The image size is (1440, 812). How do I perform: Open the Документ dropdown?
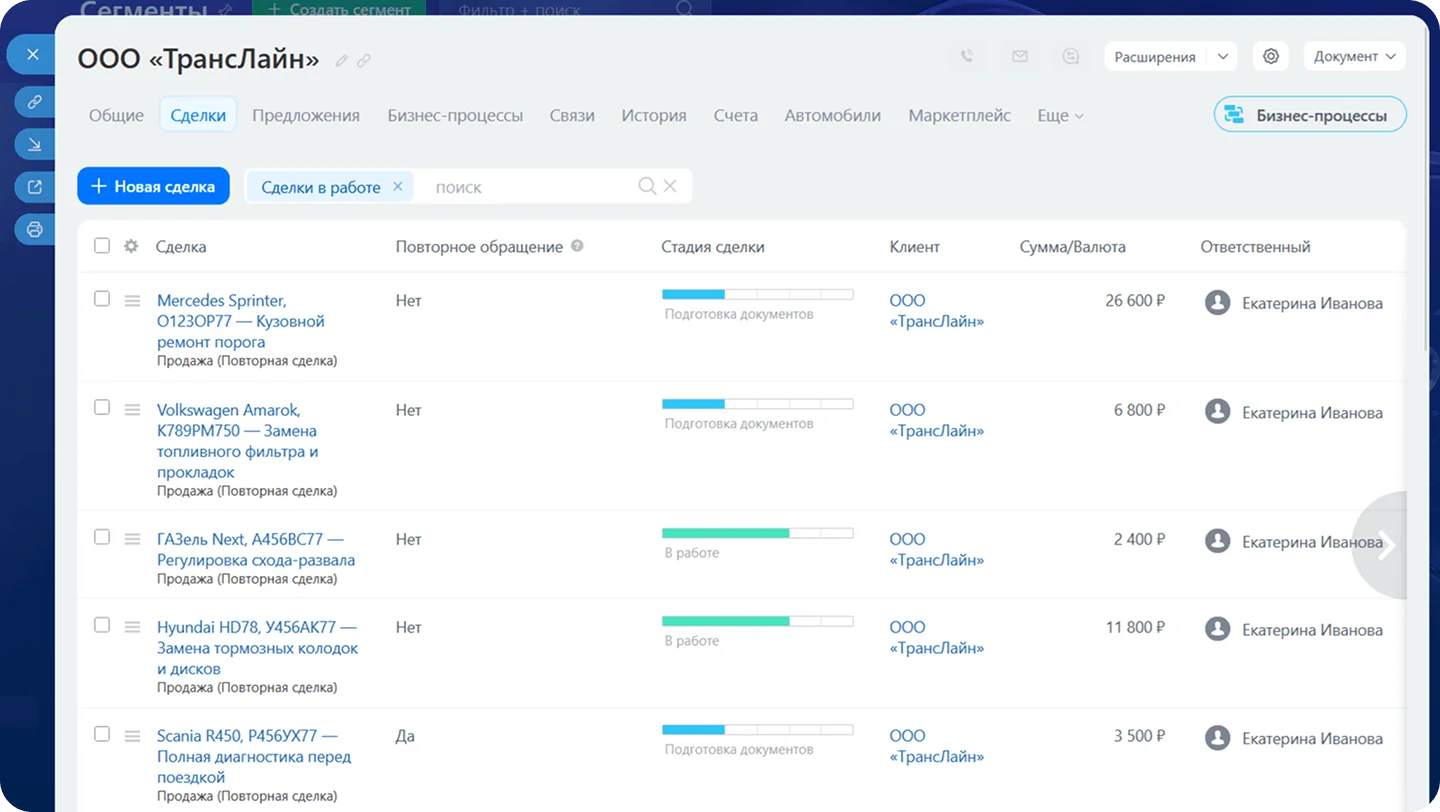click(1355, 57)
